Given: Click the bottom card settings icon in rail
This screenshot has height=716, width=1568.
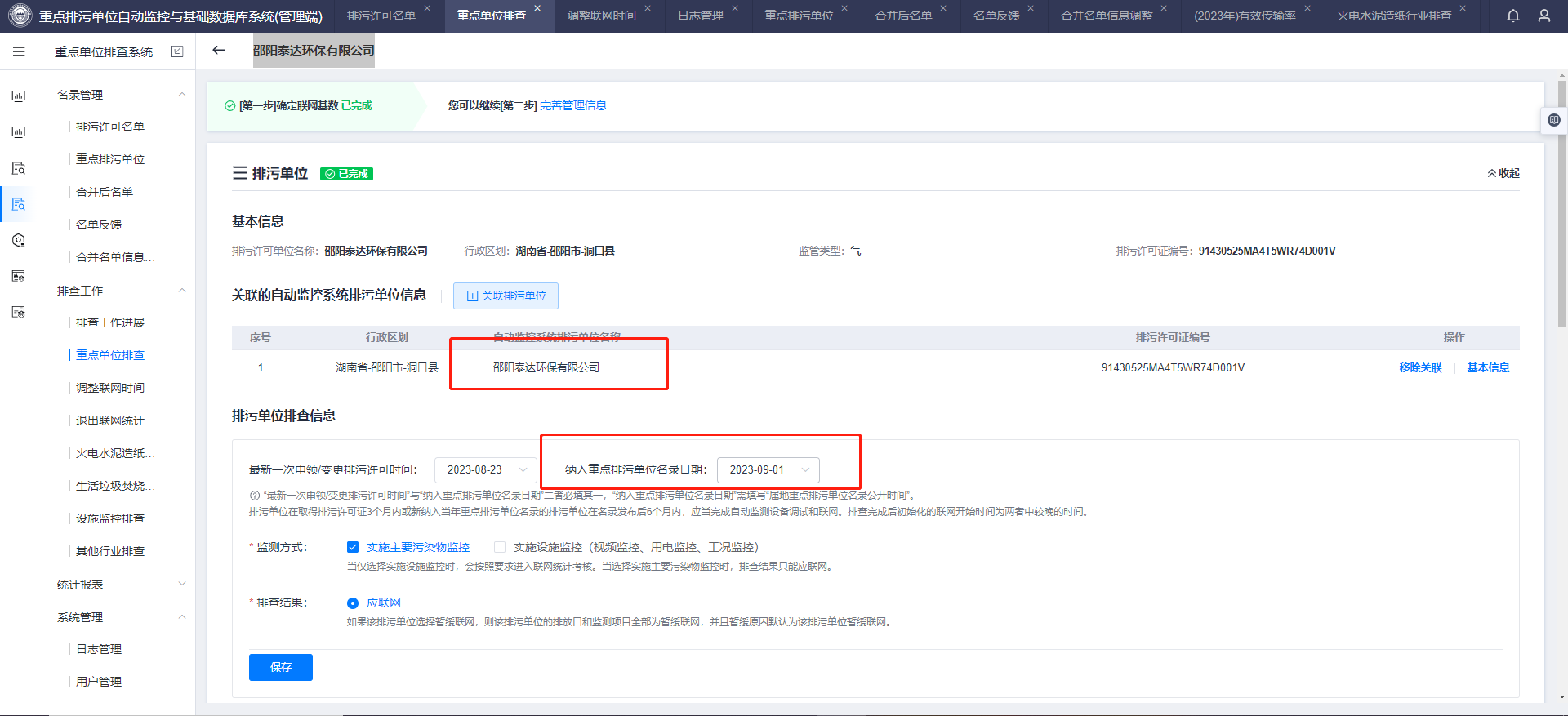Looking at the screenshot, I should (x=19, y=312).
